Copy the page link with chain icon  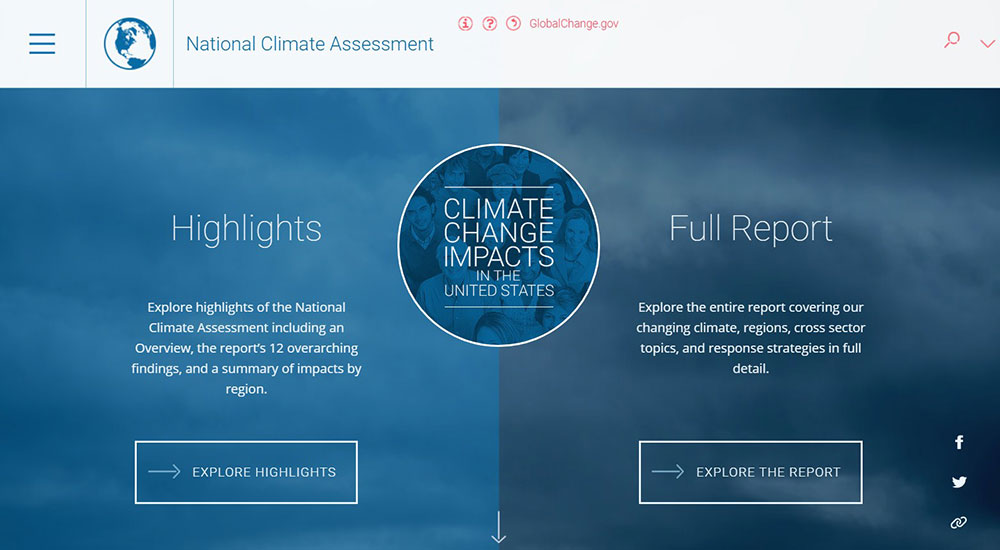(x=959, y=523)
